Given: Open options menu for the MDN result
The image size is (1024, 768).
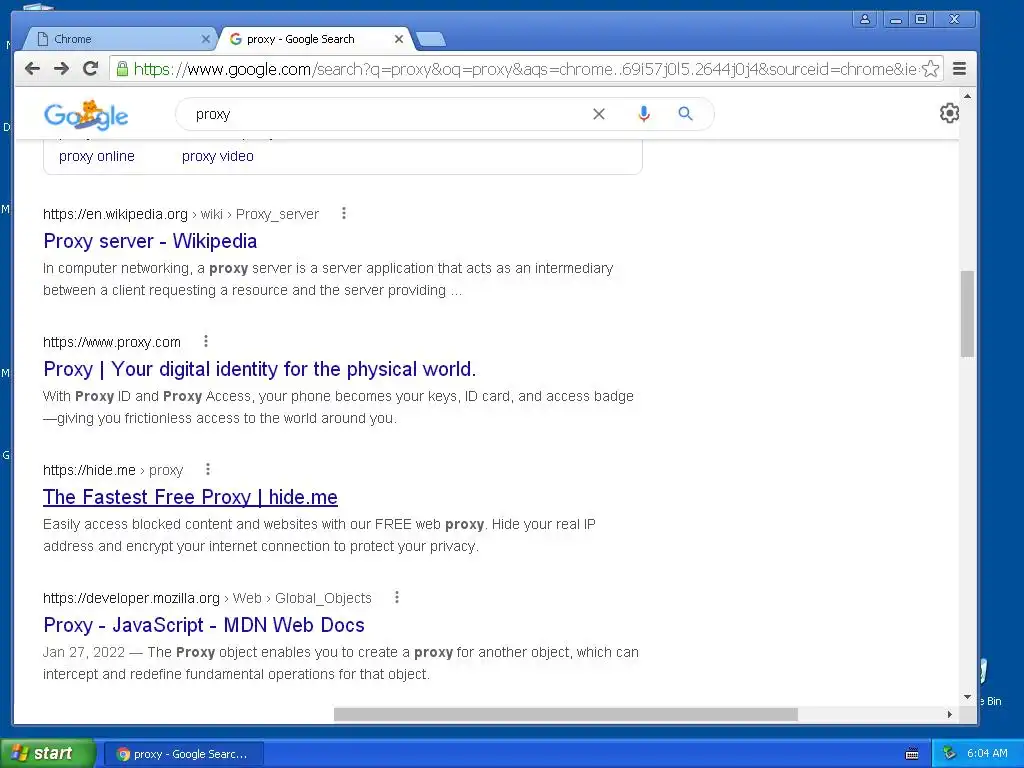Looking at the screenshot, I should (x=396, y=597).
